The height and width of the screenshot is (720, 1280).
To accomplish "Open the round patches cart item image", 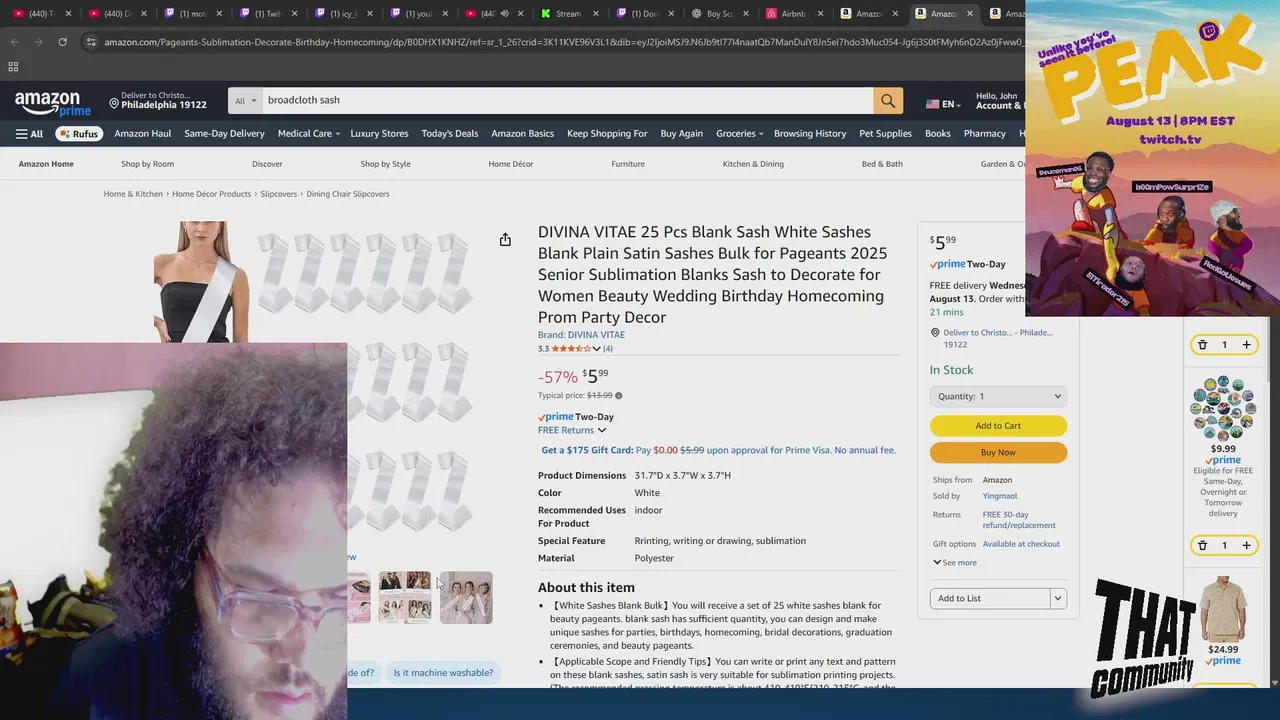I will [1224, 408].
